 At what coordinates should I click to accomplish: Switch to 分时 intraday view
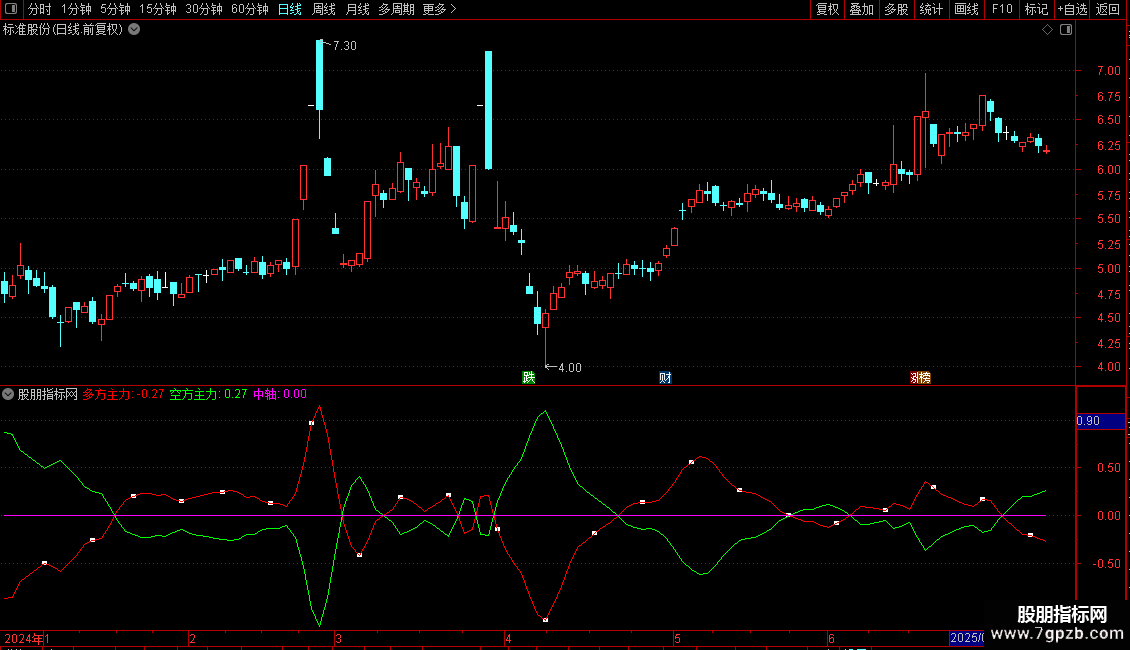click(x=40, y=9)
